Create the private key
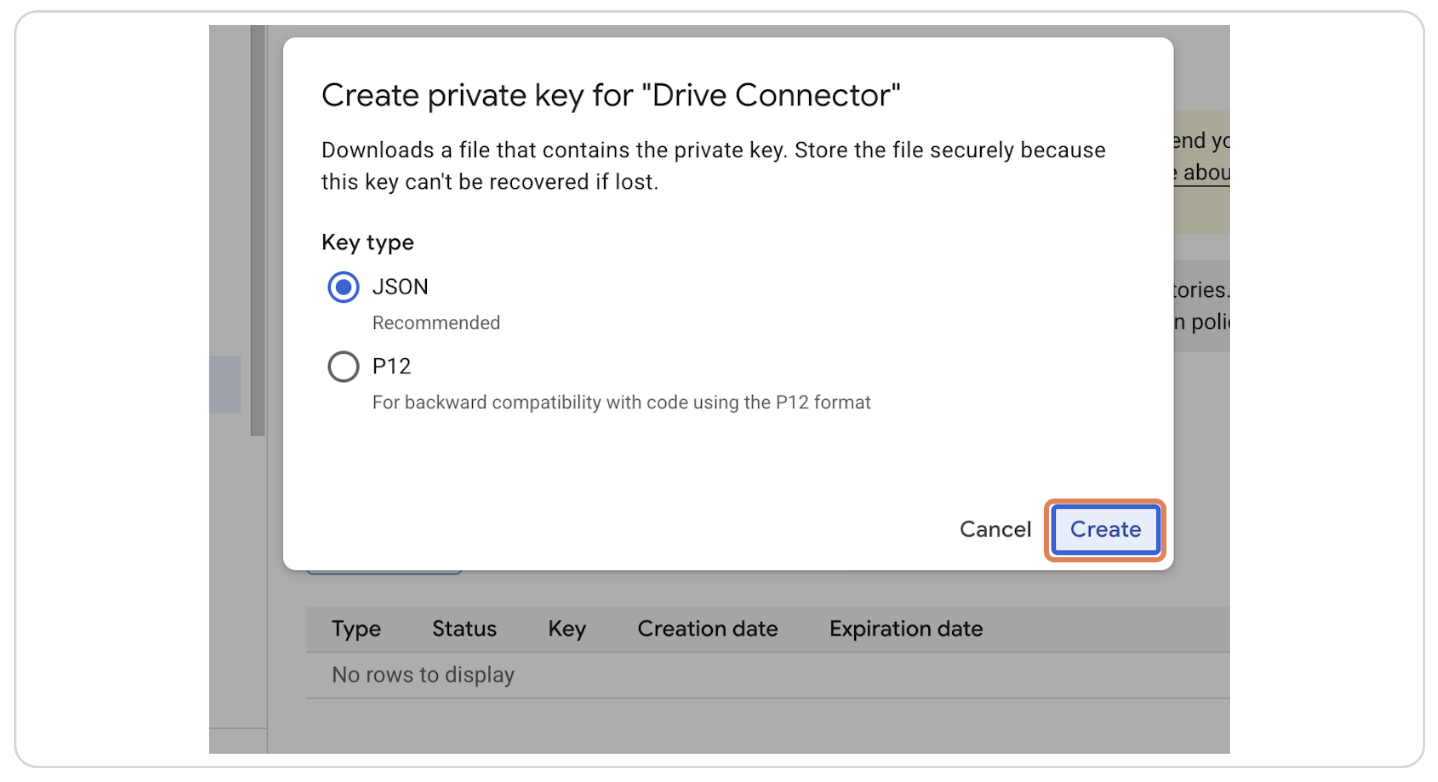Image resolution: width=1438 pixels, height=782 pixels. point(1104,529)
